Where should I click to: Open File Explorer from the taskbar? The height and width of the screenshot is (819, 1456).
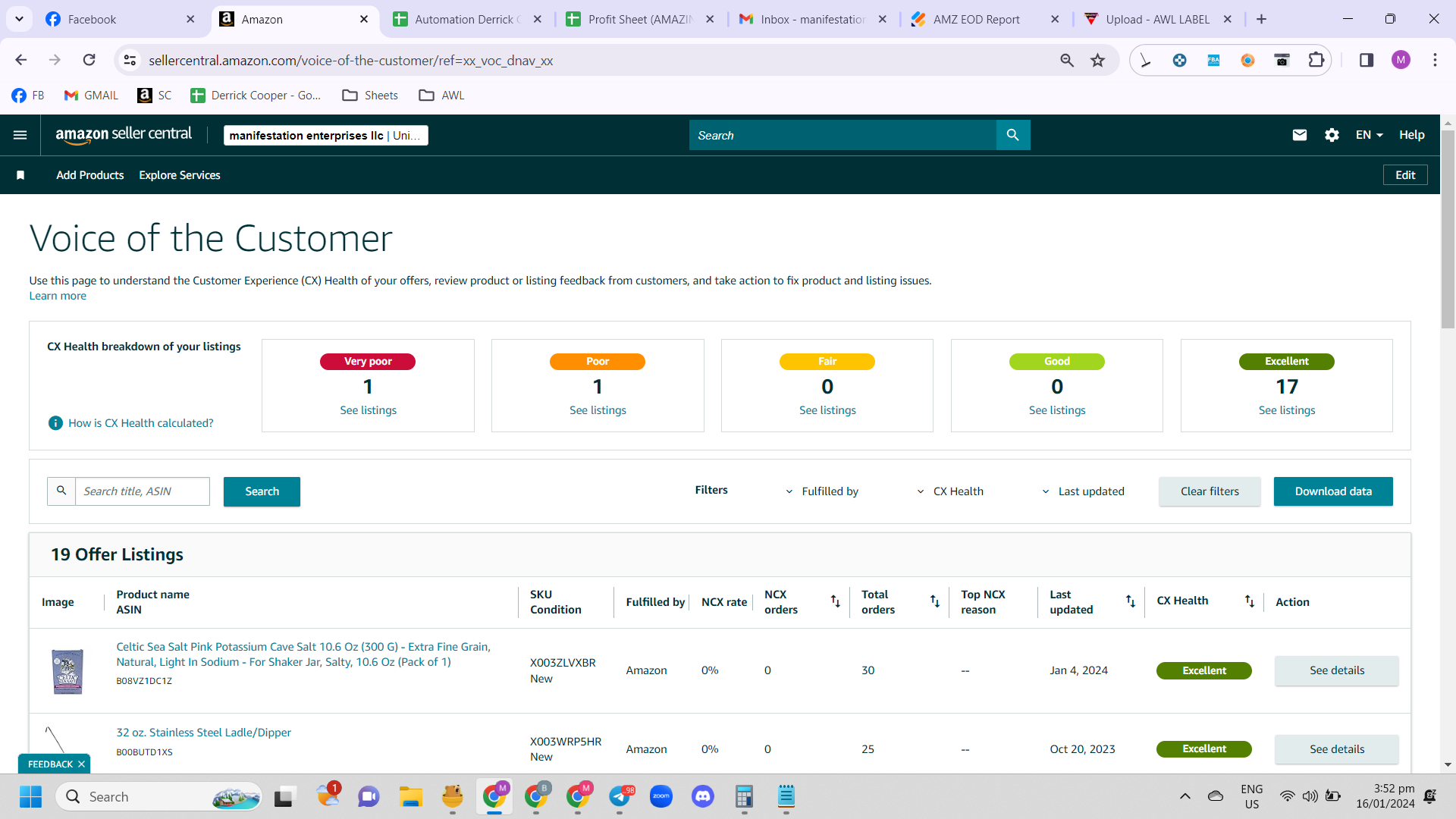tap(411, 796)
